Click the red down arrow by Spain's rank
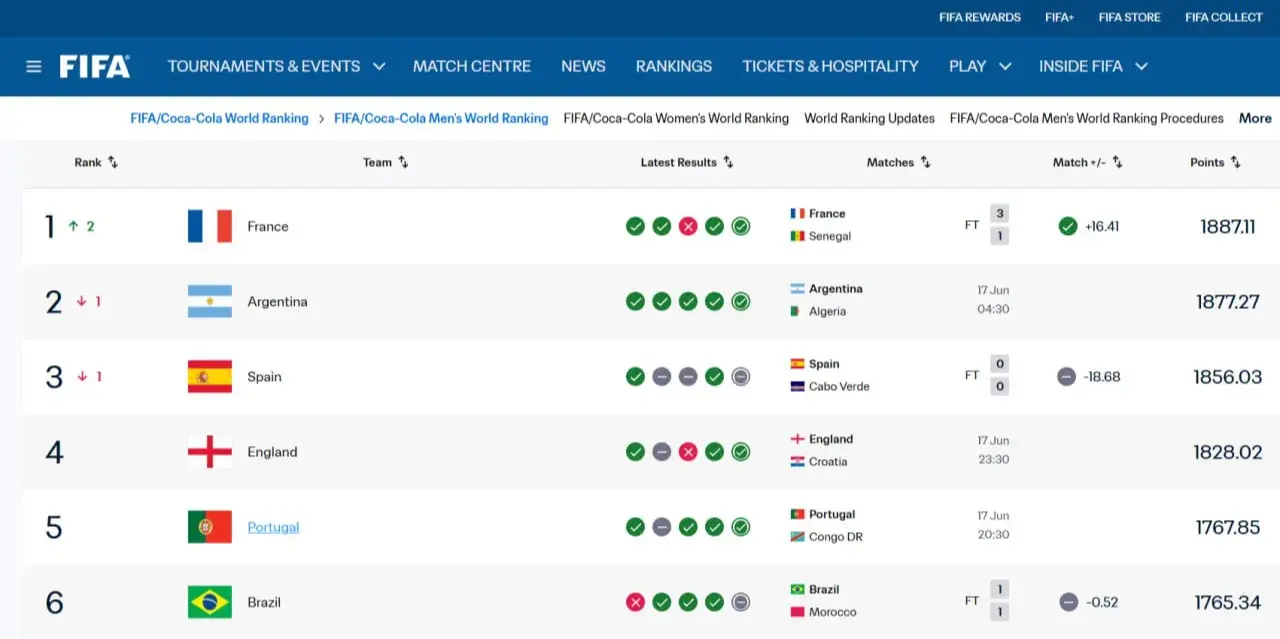This screenshot has width=1280, height=639. coord(82,376)
